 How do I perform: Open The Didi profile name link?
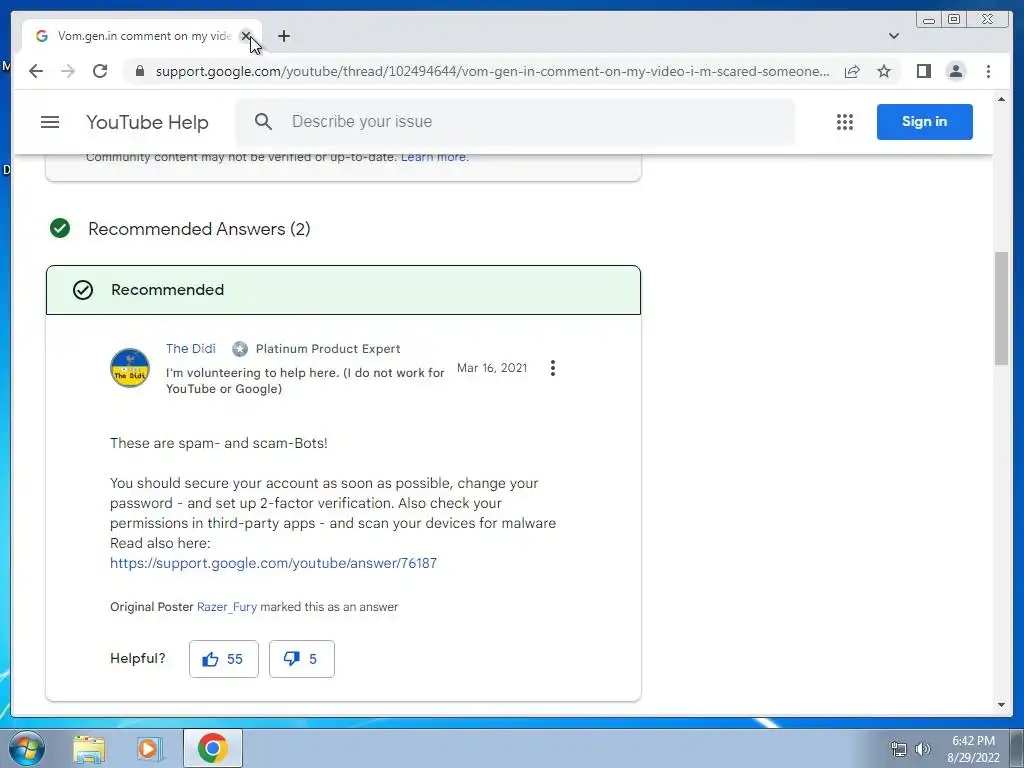pos(191,349)
